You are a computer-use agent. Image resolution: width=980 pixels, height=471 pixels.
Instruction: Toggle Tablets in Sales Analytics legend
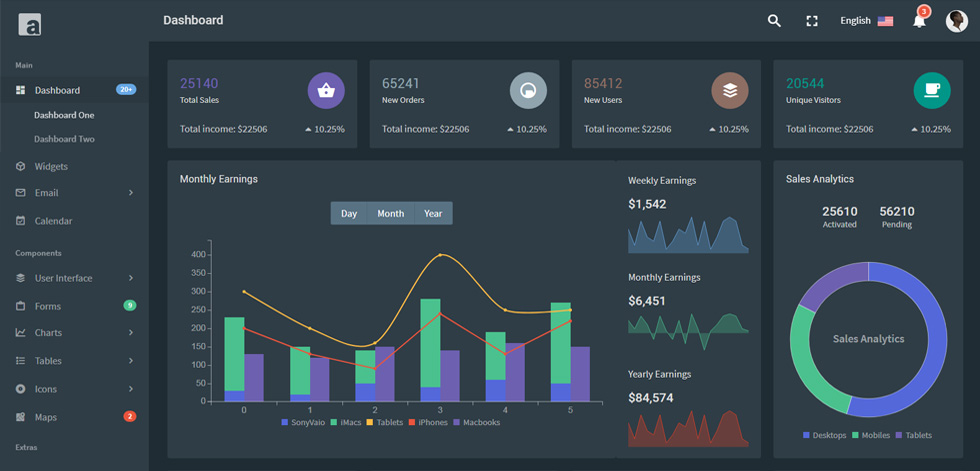914,435
